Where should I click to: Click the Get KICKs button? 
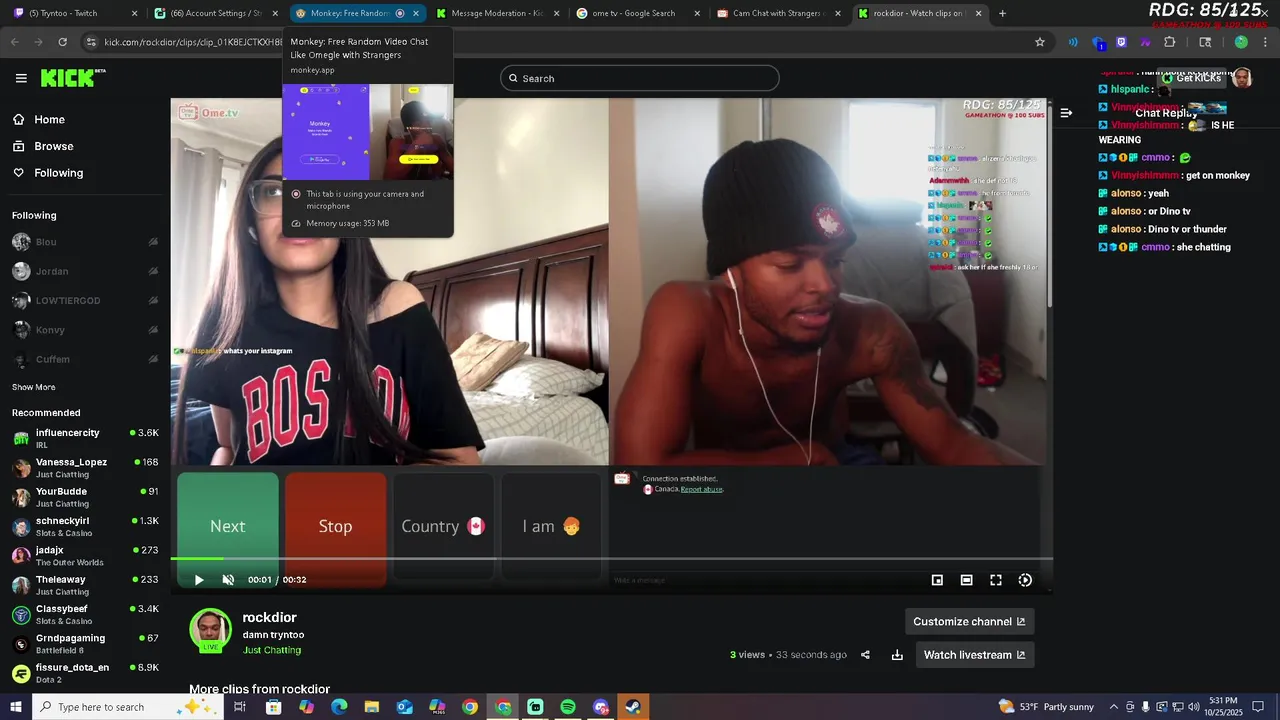(x=1191, y=78)
